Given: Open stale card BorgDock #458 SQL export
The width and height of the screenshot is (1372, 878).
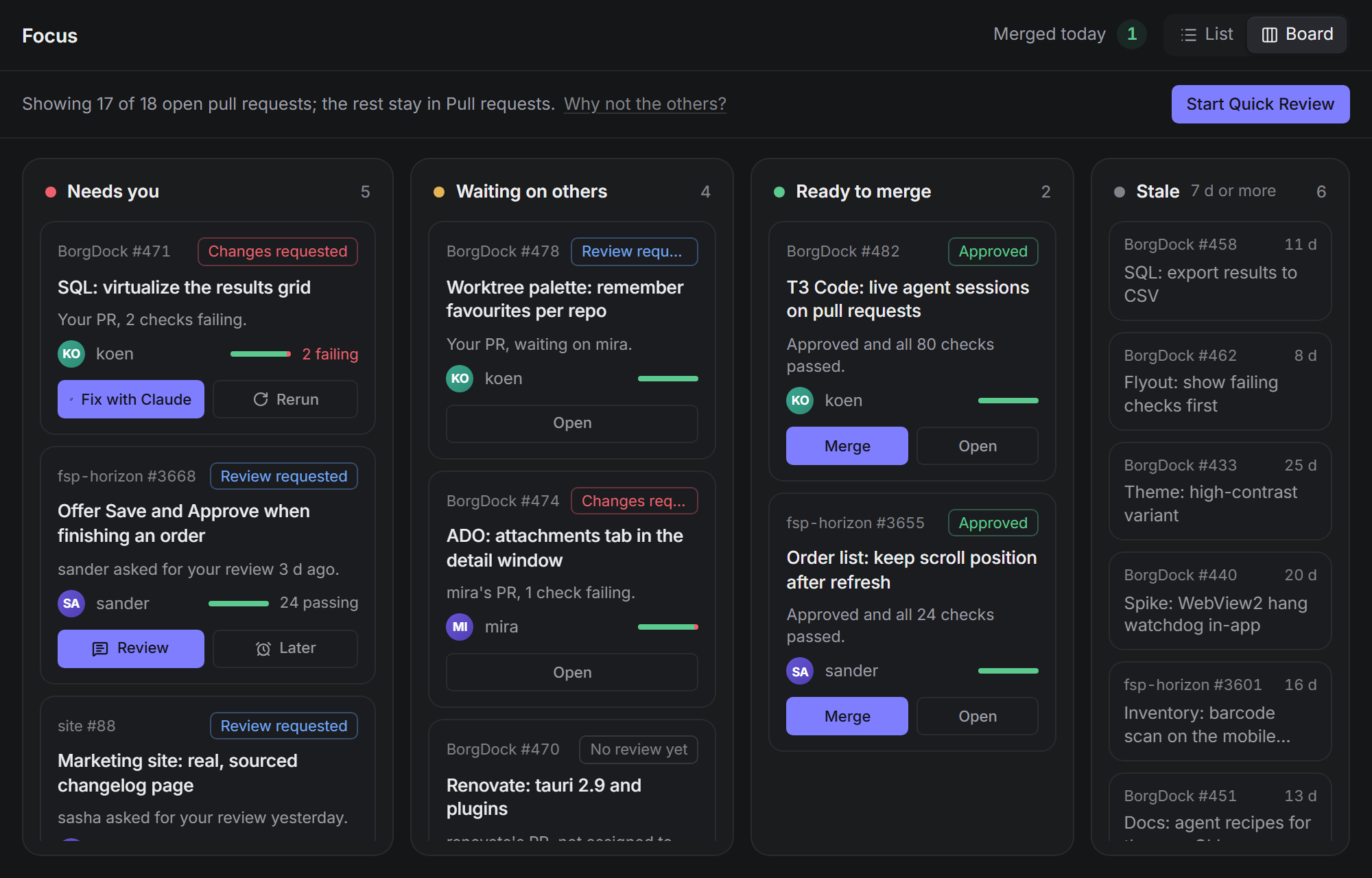Looking at the screenshot, I should (1220, 271).
